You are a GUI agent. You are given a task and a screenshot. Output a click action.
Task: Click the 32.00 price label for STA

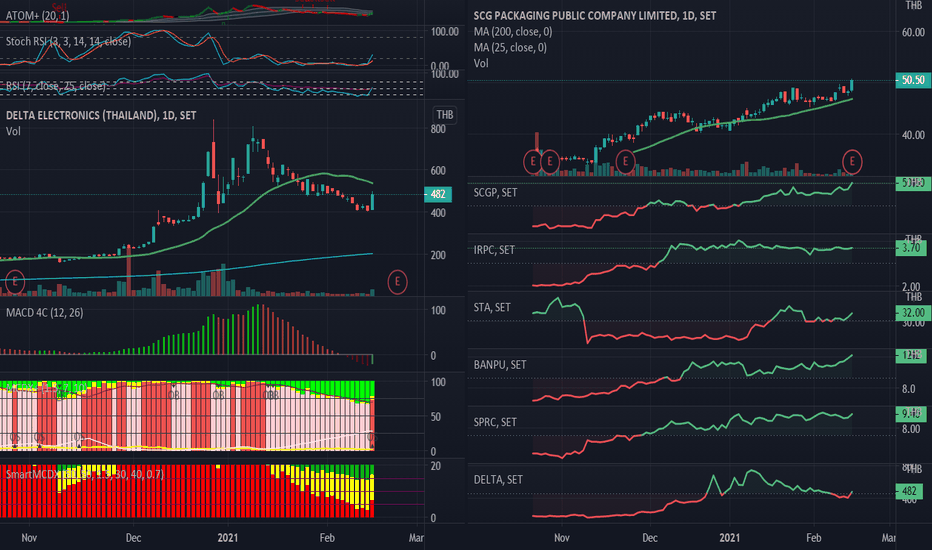pos(913,313)
